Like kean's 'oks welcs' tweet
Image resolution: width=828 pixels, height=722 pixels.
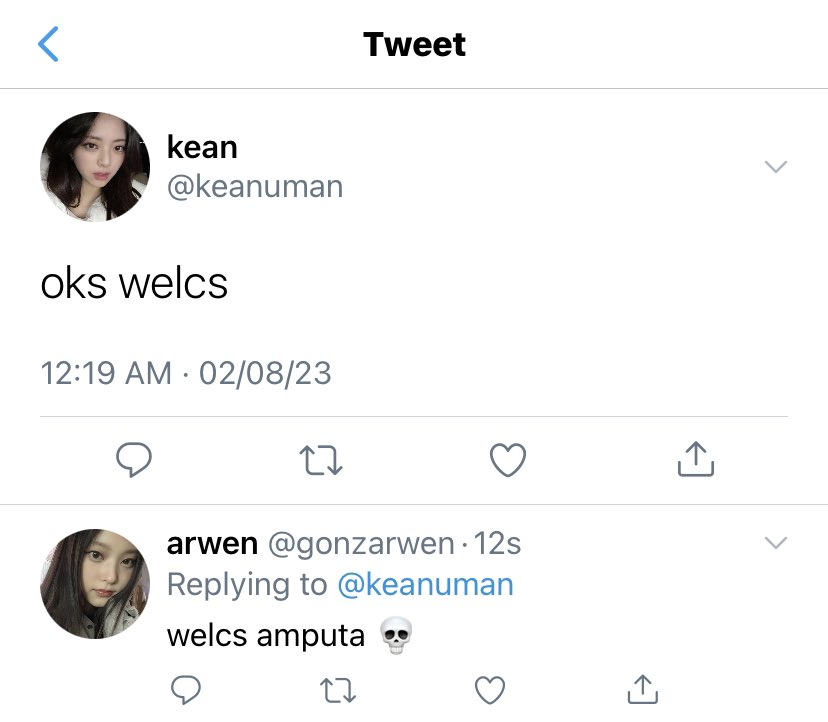pyautogui.click(x=508, y=460)
